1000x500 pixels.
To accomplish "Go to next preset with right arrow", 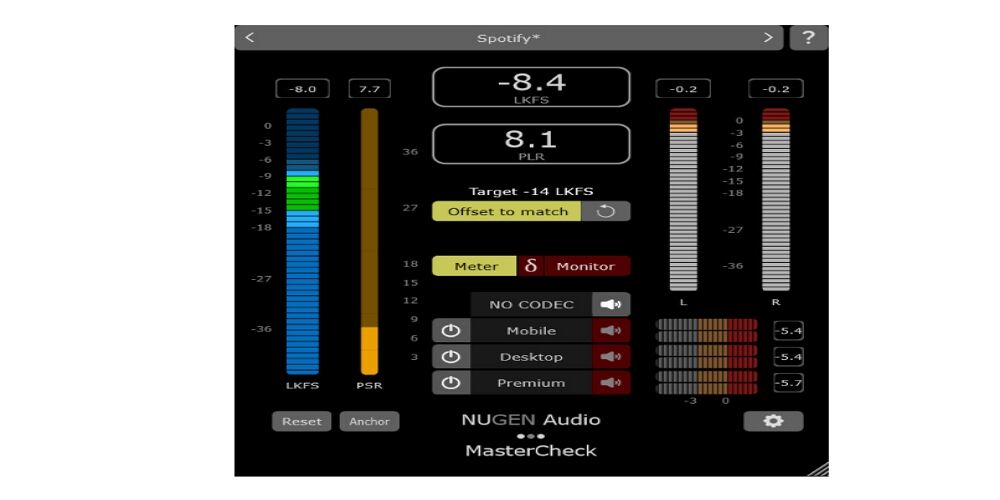I will tap(768, 38).
